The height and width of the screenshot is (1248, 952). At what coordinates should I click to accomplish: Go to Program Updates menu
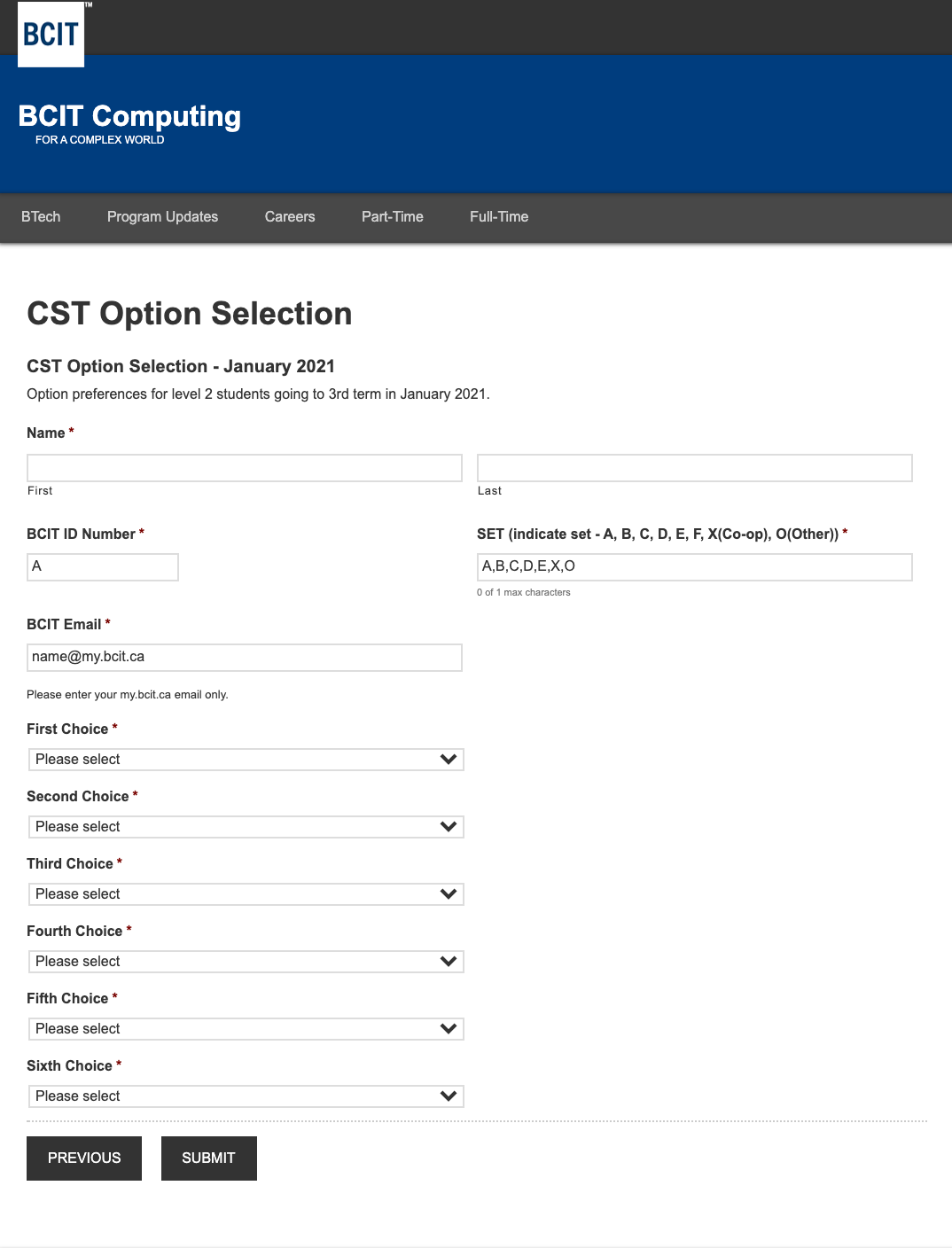[162, 216]
